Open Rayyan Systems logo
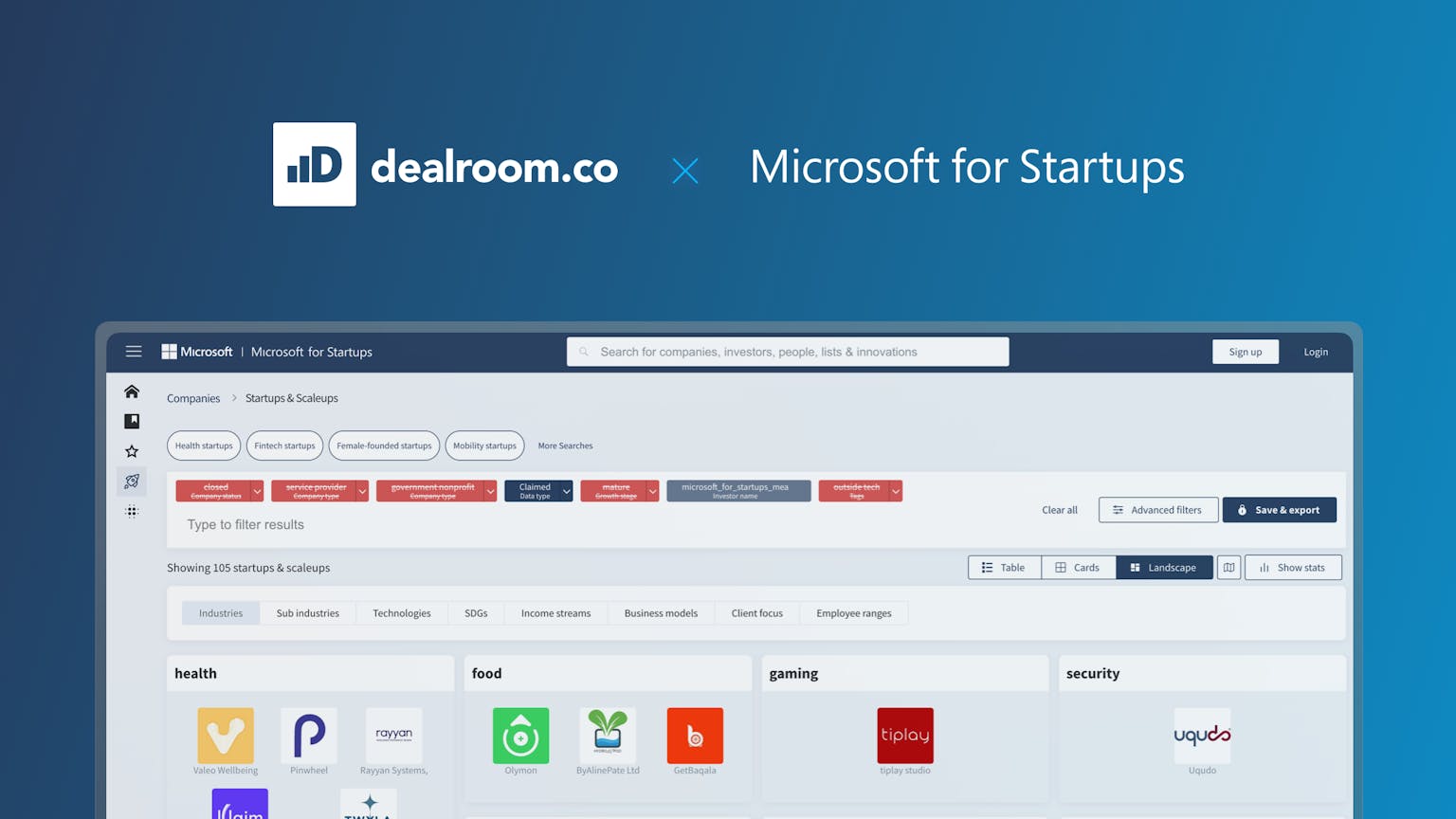1456x819 pixels. click(393, 736)
